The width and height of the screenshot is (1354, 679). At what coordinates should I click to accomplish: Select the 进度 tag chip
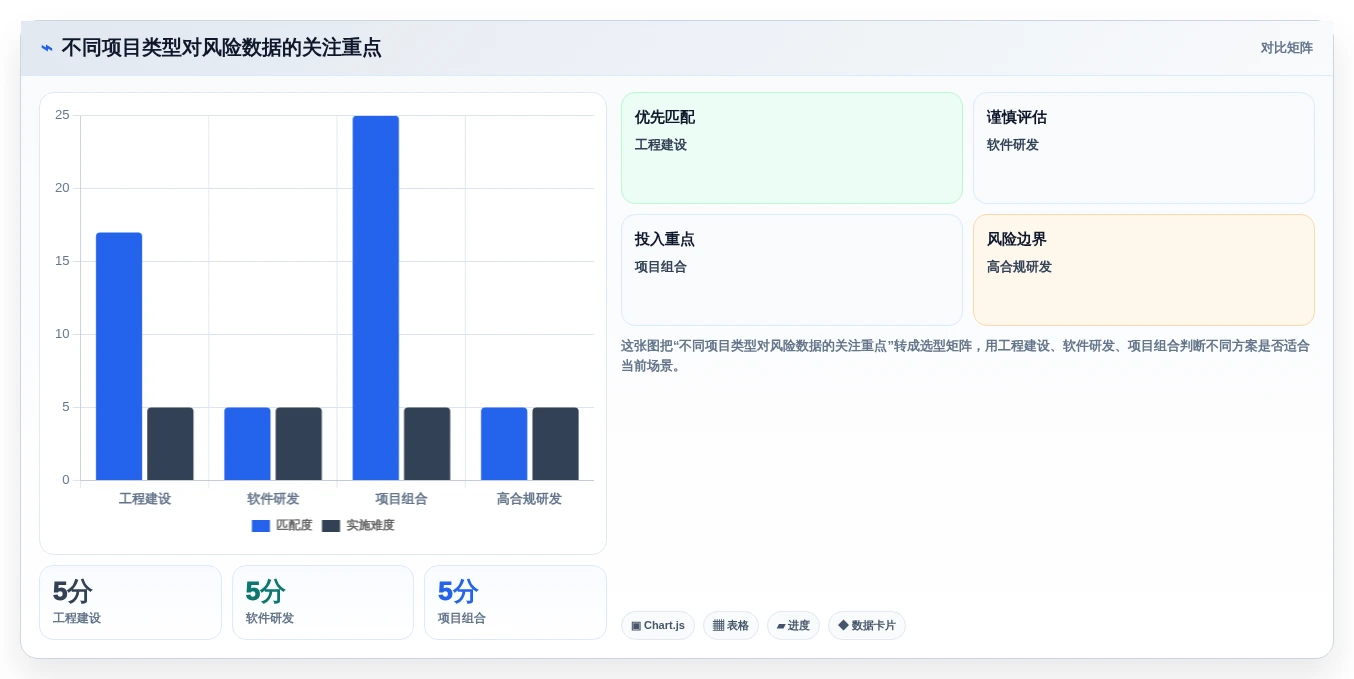[x=793, y=626]
